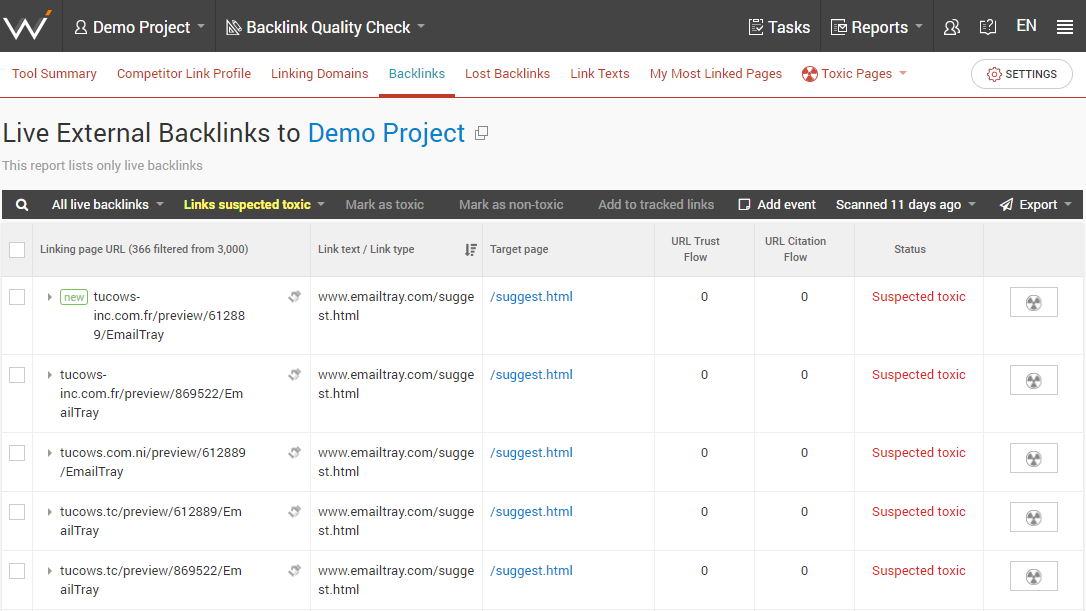The height and width of the screenshot is (611, 1086).
Task: Switch language via EN selector
Action: (x=1026, y=26)
